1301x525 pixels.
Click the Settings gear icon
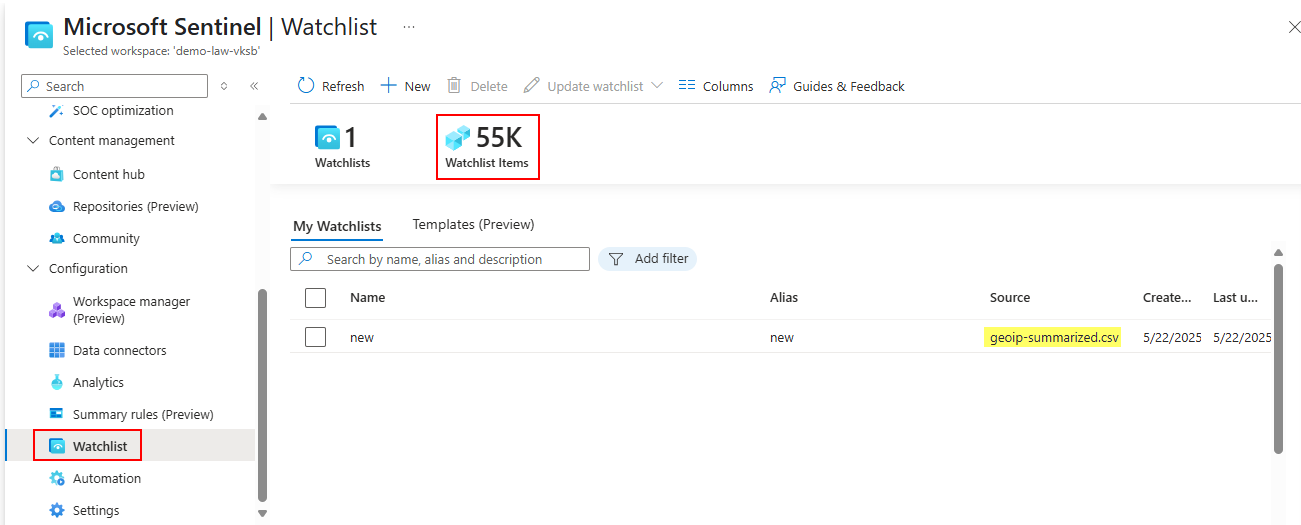click(x=57, y=510)
